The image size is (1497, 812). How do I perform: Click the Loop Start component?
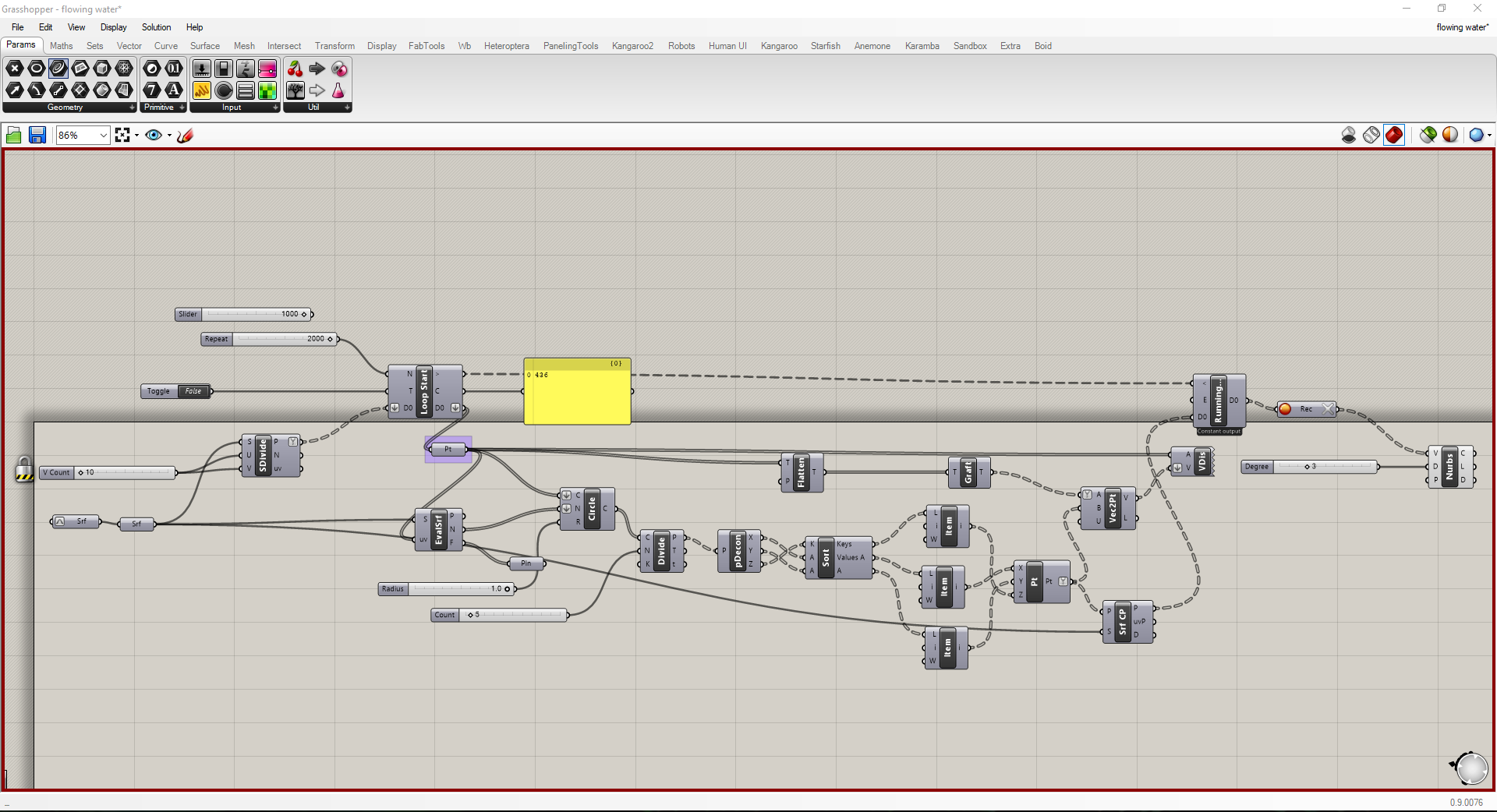[x=425, y=391]
